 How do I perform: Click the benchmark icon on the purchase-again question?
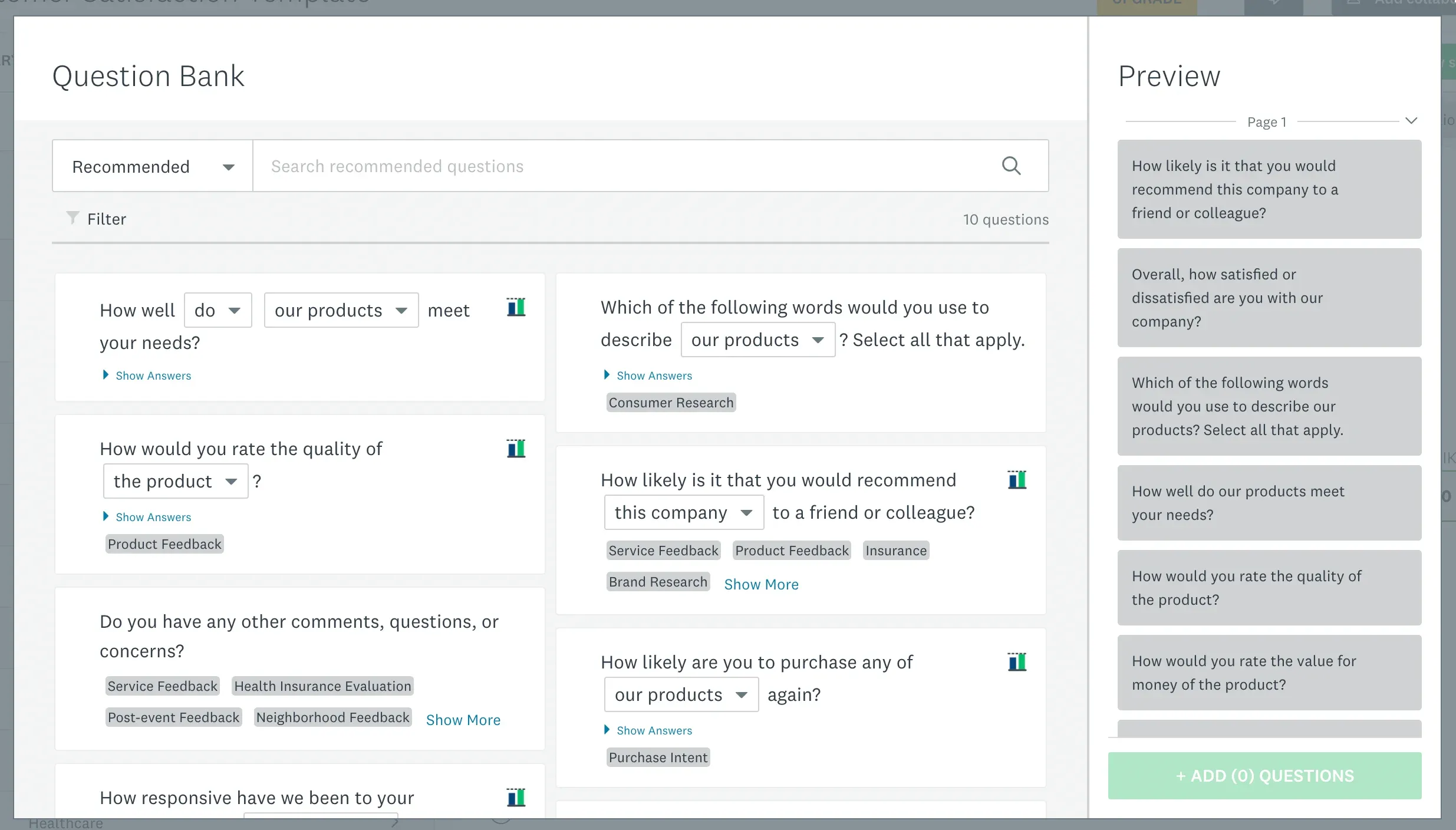click(x=1017, y=661)
